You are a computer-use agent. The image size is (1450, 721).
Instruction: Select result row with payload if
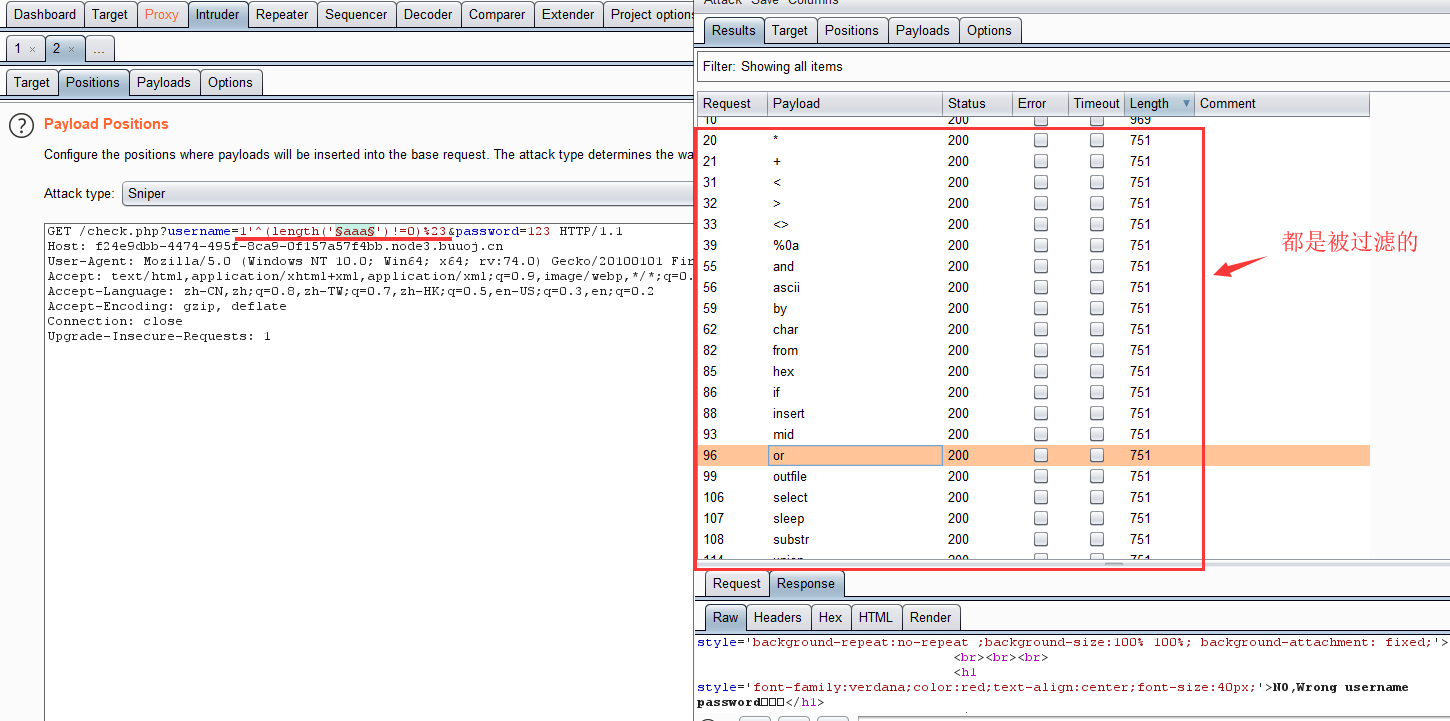pos(1033,392)
